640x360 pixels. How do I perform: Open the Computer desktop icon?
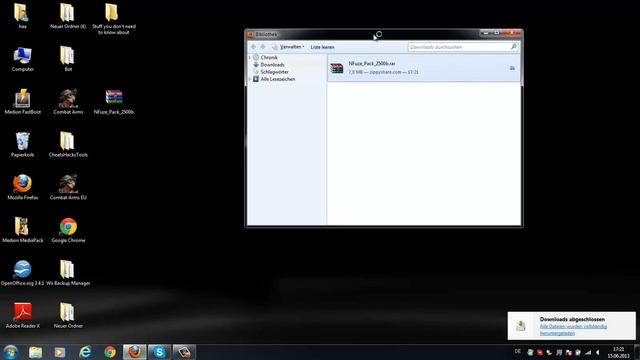point(22,59)
